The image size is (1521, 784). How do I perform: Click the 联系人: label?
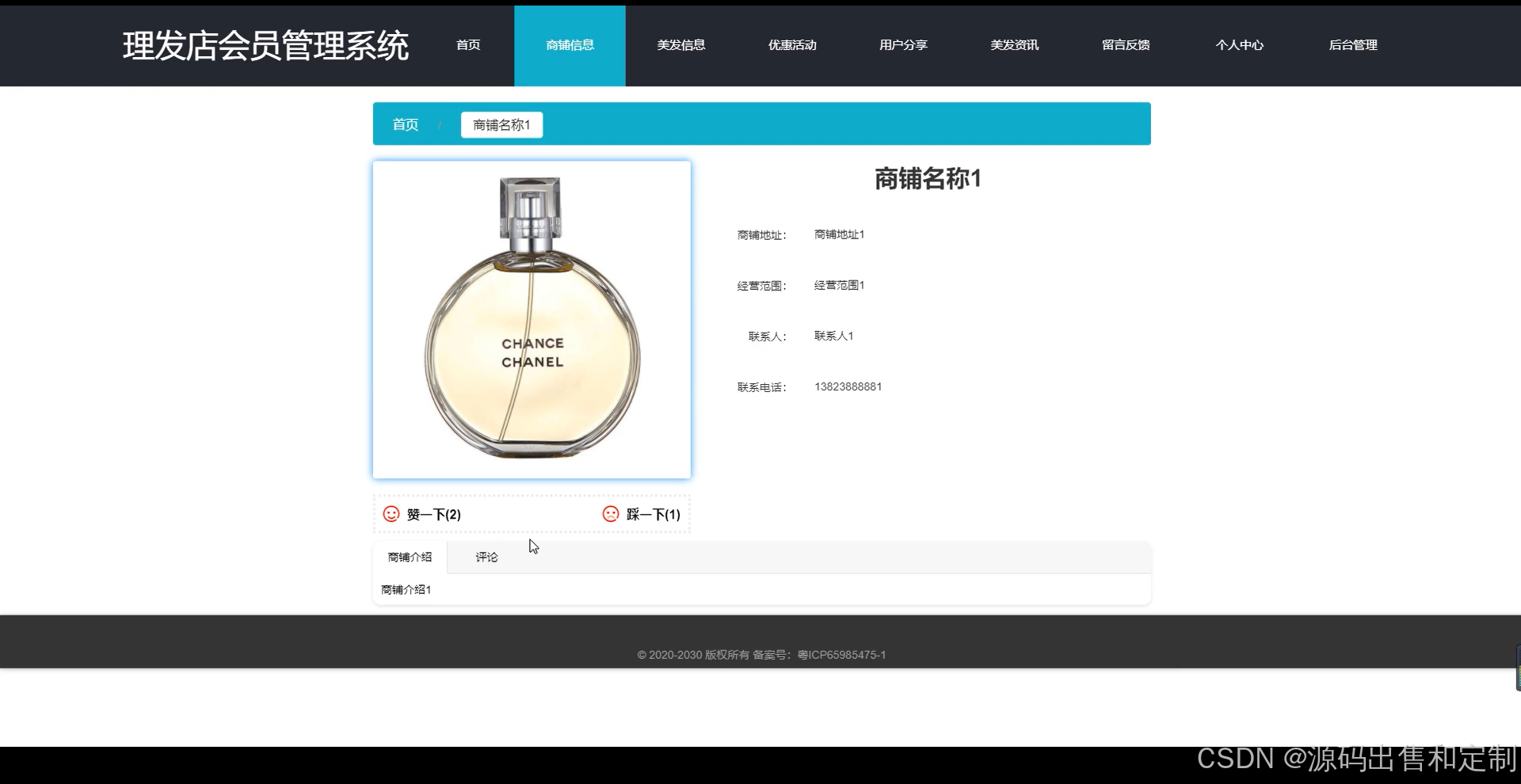click(x=768, y=337)
